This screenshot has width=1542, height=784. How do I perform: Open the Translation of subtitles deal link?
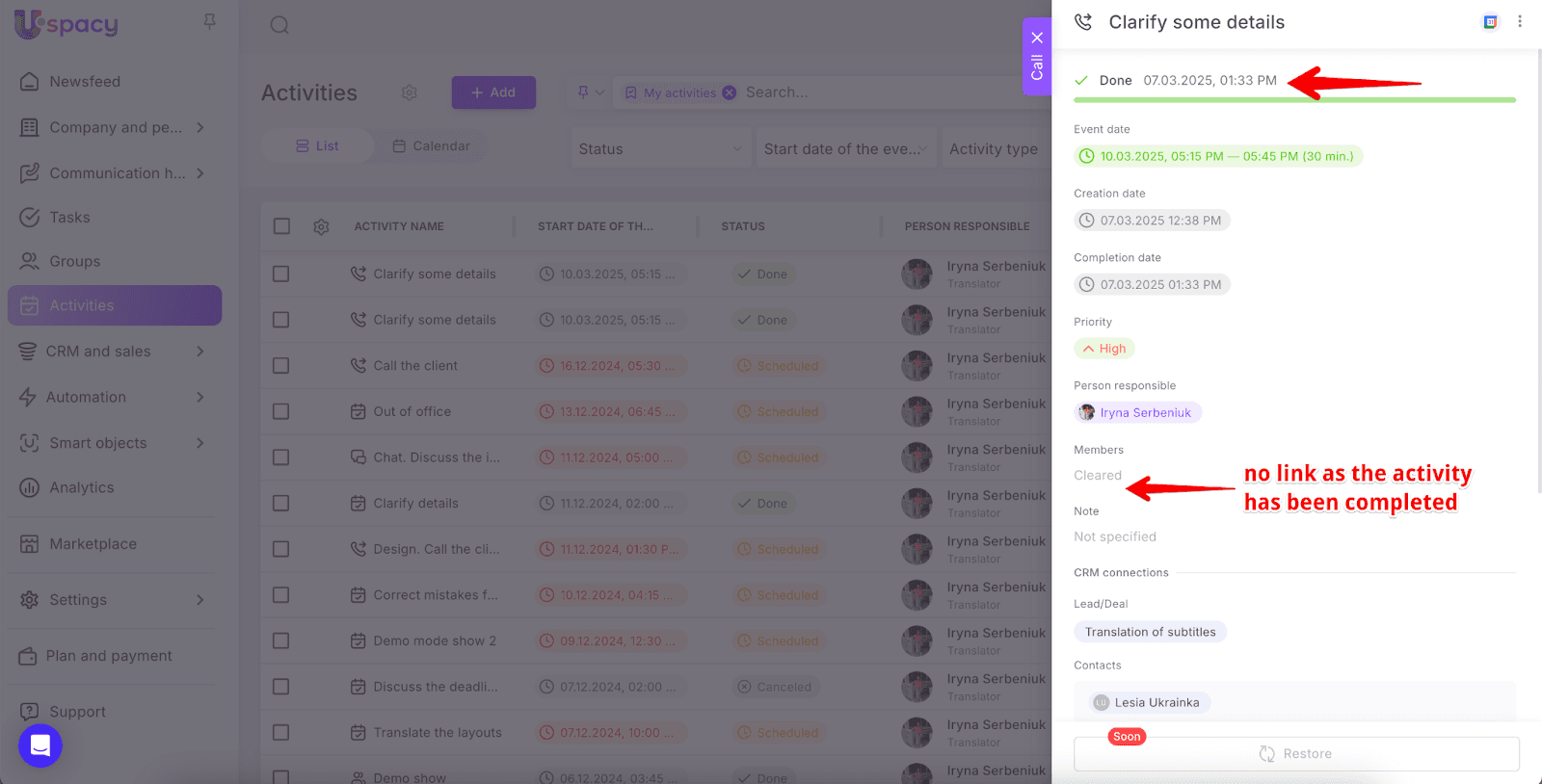tap(1150, 632)
